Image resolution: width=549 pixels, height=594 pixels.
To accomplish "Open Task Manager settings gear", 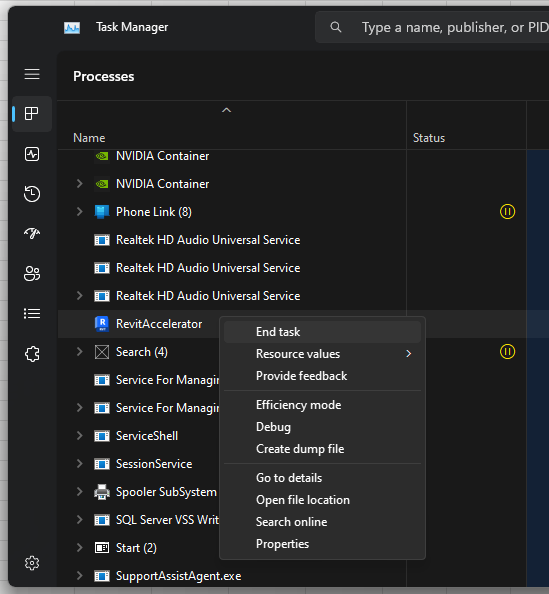I will (32, 563).
